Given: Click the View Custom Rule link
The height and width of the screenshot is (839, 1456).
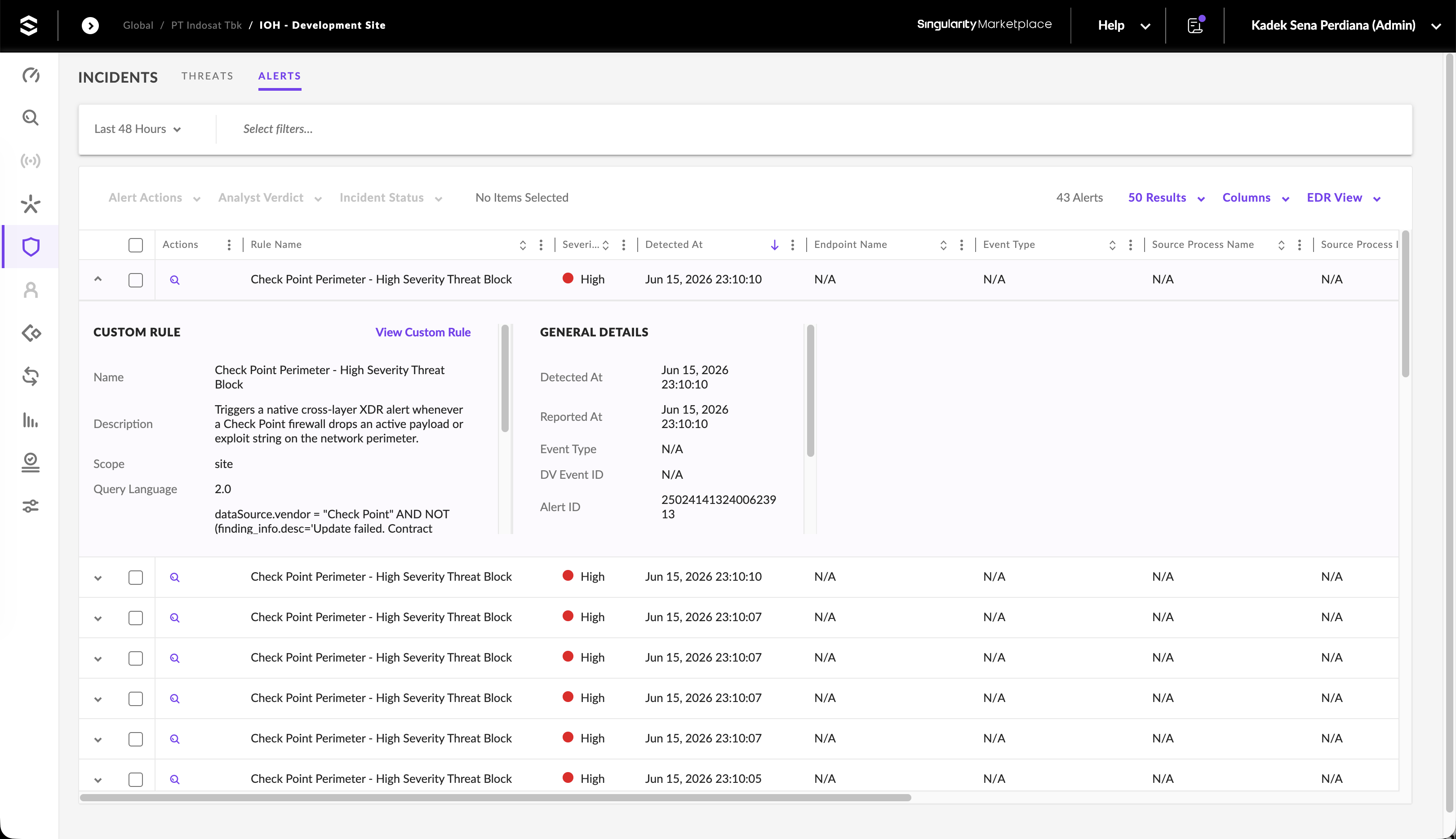Looking at the screenshot, I should pyautogui.click(x=423, y=332).
